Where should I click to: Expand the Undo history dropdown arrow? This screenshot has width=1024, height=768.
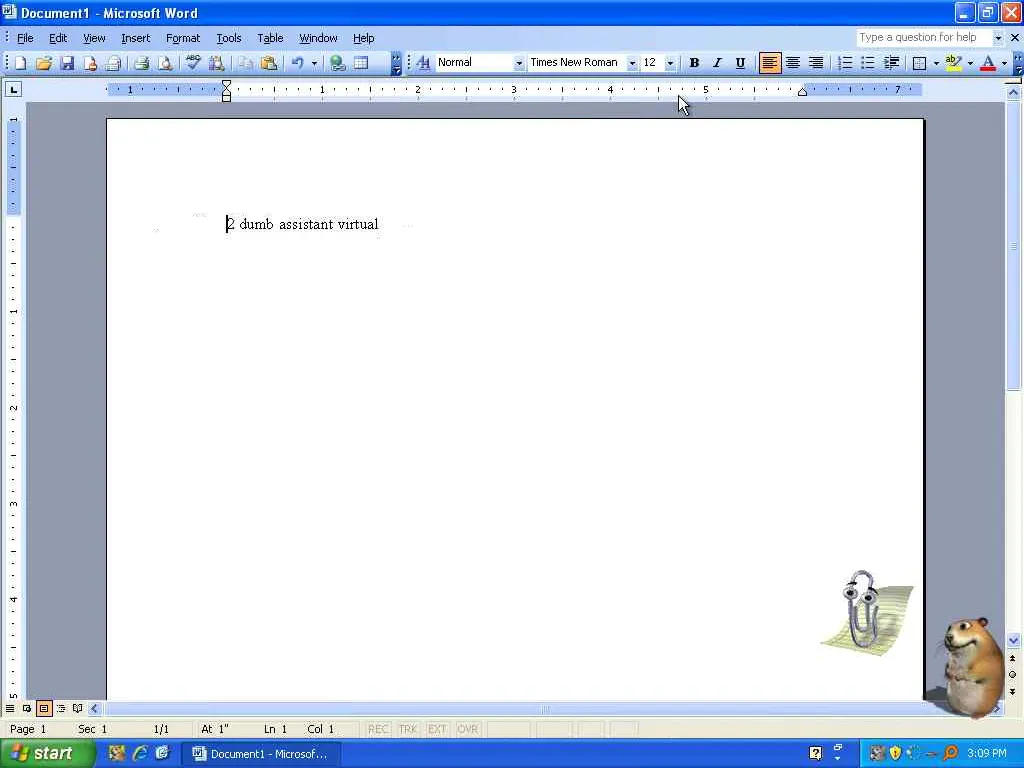coord(314,63)
